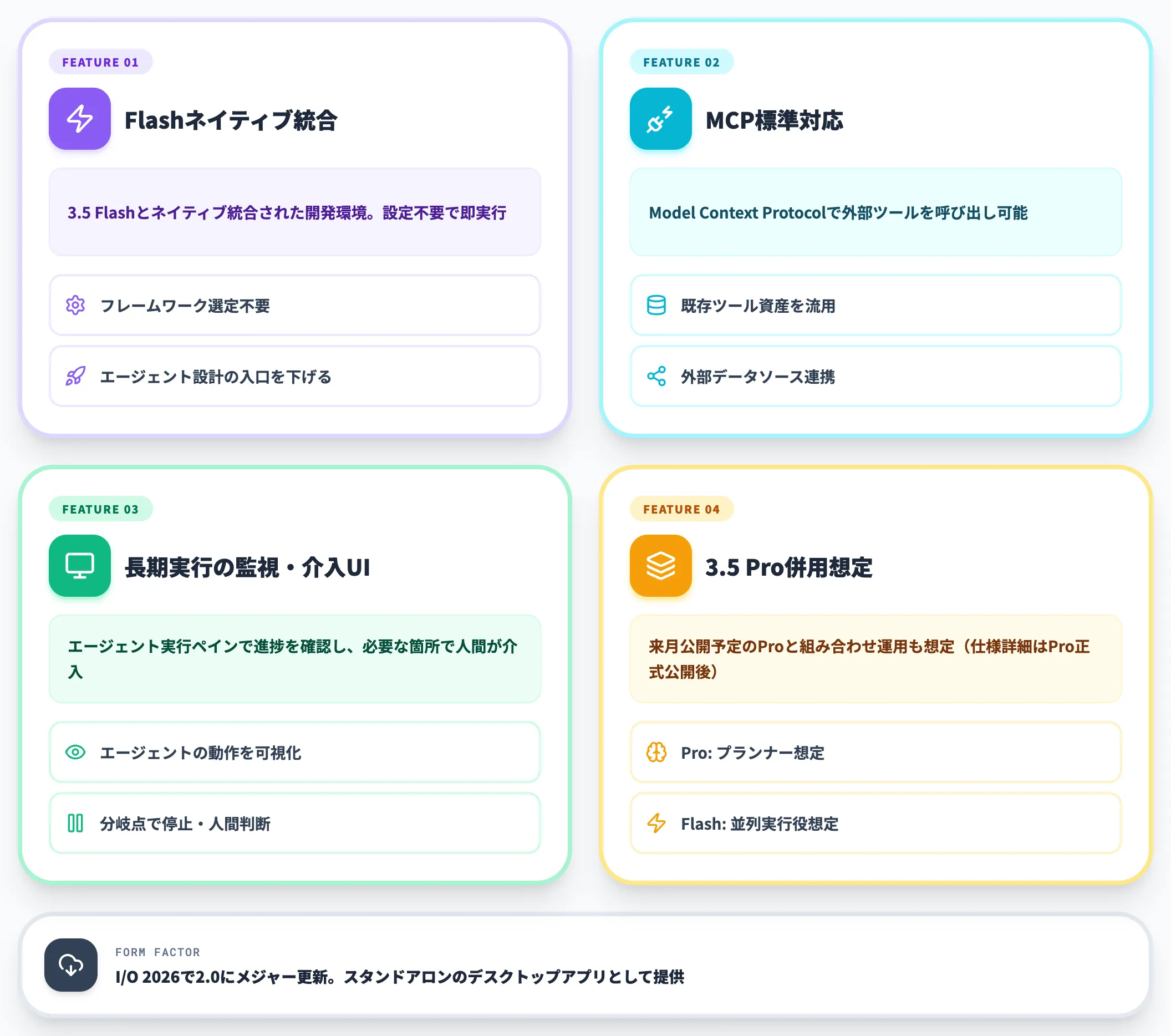The height and width of the screenshot is (1036, 1171).
Task: Click the cyan plug icon beside MCP標準対応
Action: 660,119
